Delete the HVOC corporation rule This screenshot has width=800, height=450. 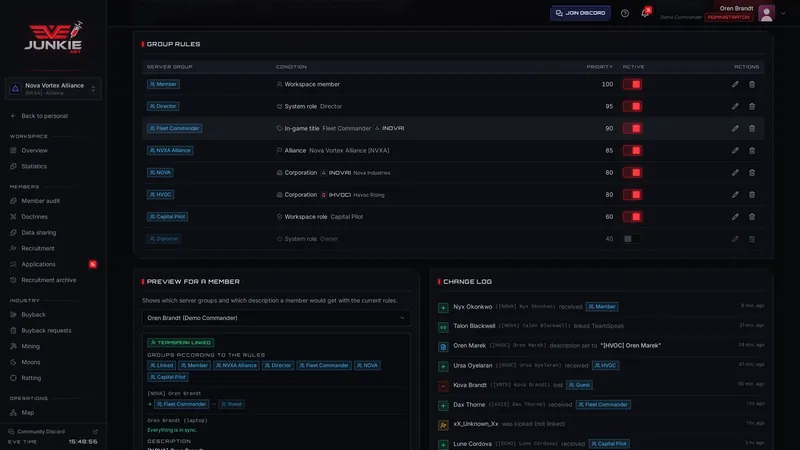[x=752, y=194]
